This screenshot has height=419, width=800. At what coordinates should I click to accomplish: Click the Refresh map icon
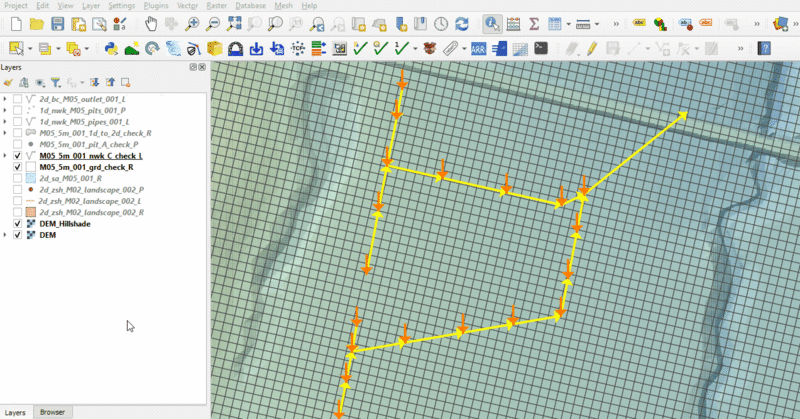coord(461,23)
